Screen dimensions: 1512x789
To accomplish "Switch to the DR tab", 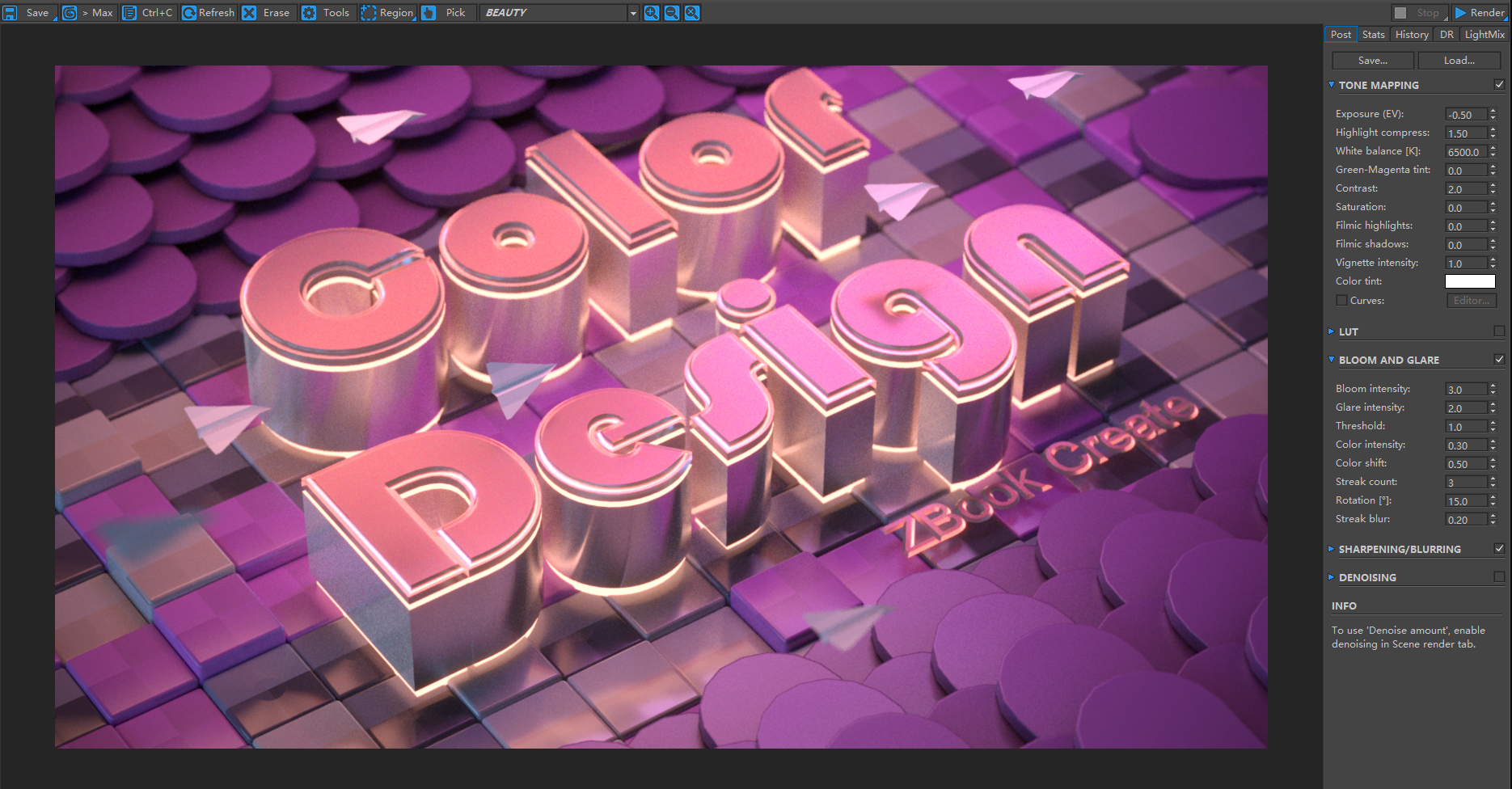I will coord(1447,35).
